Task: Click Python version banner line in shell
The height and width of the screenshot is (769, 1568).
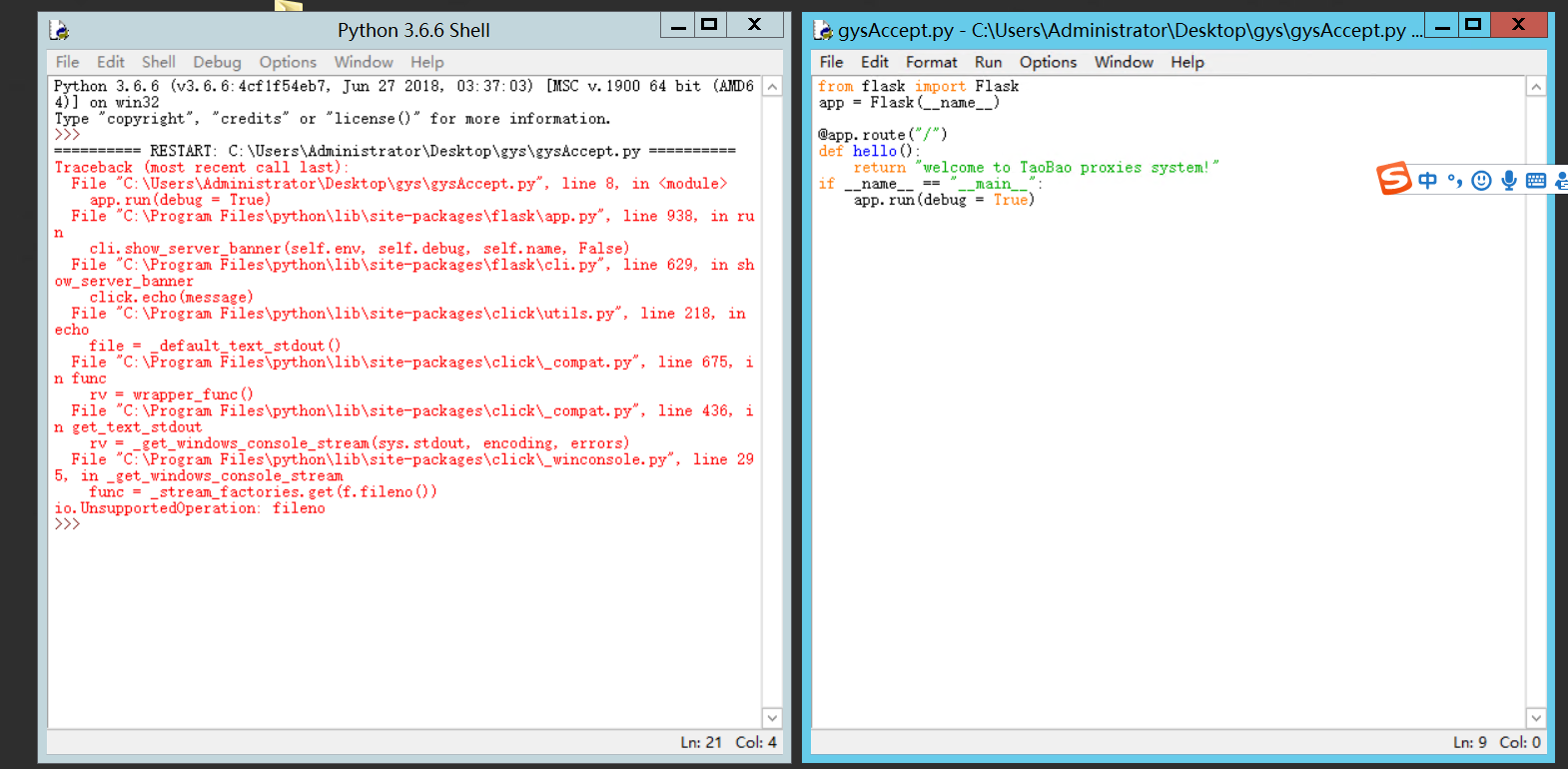Action: pos(404,94)
